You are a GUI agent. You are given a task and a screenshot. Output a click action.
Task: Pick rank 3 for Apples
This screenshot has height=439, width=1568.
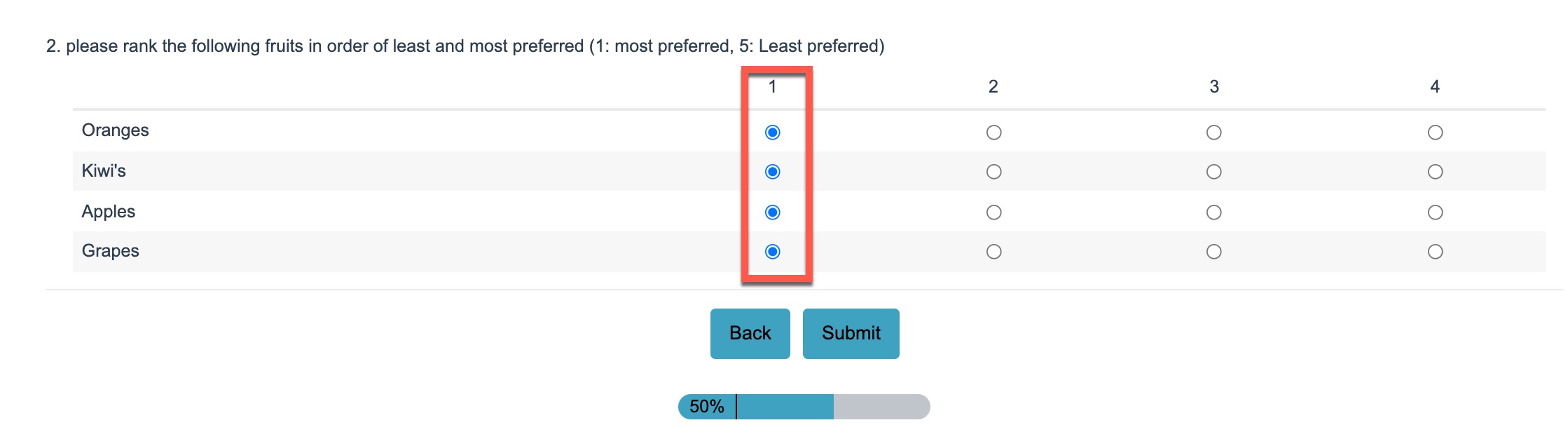(x=1214, y=212)
